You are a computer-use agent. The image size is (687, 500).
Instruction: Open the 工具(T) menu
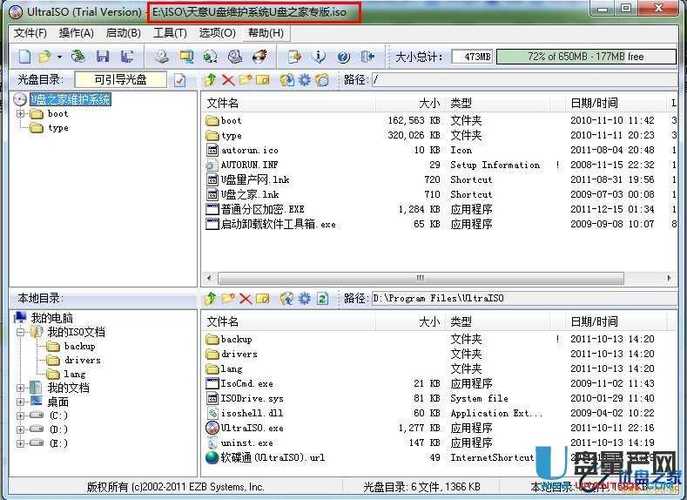(x=170, y=33)
